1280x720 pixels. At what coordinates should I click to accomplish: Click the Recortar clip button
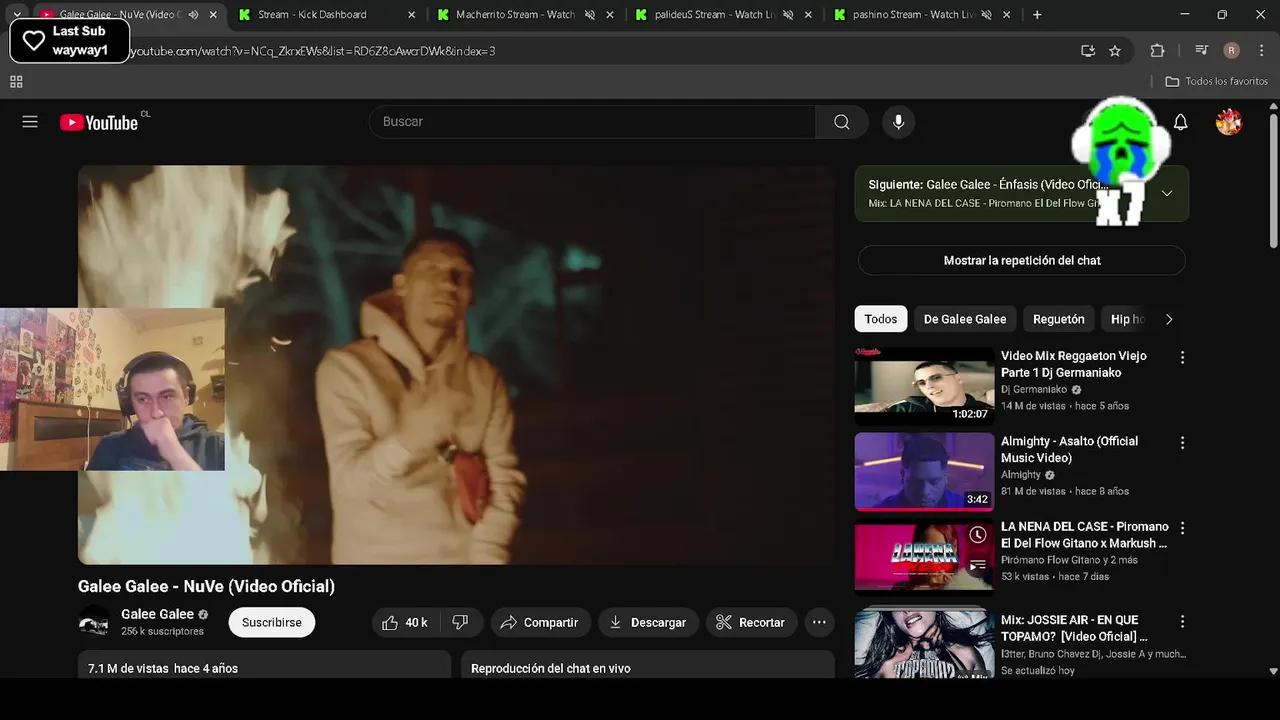click(x=751, y=622)
